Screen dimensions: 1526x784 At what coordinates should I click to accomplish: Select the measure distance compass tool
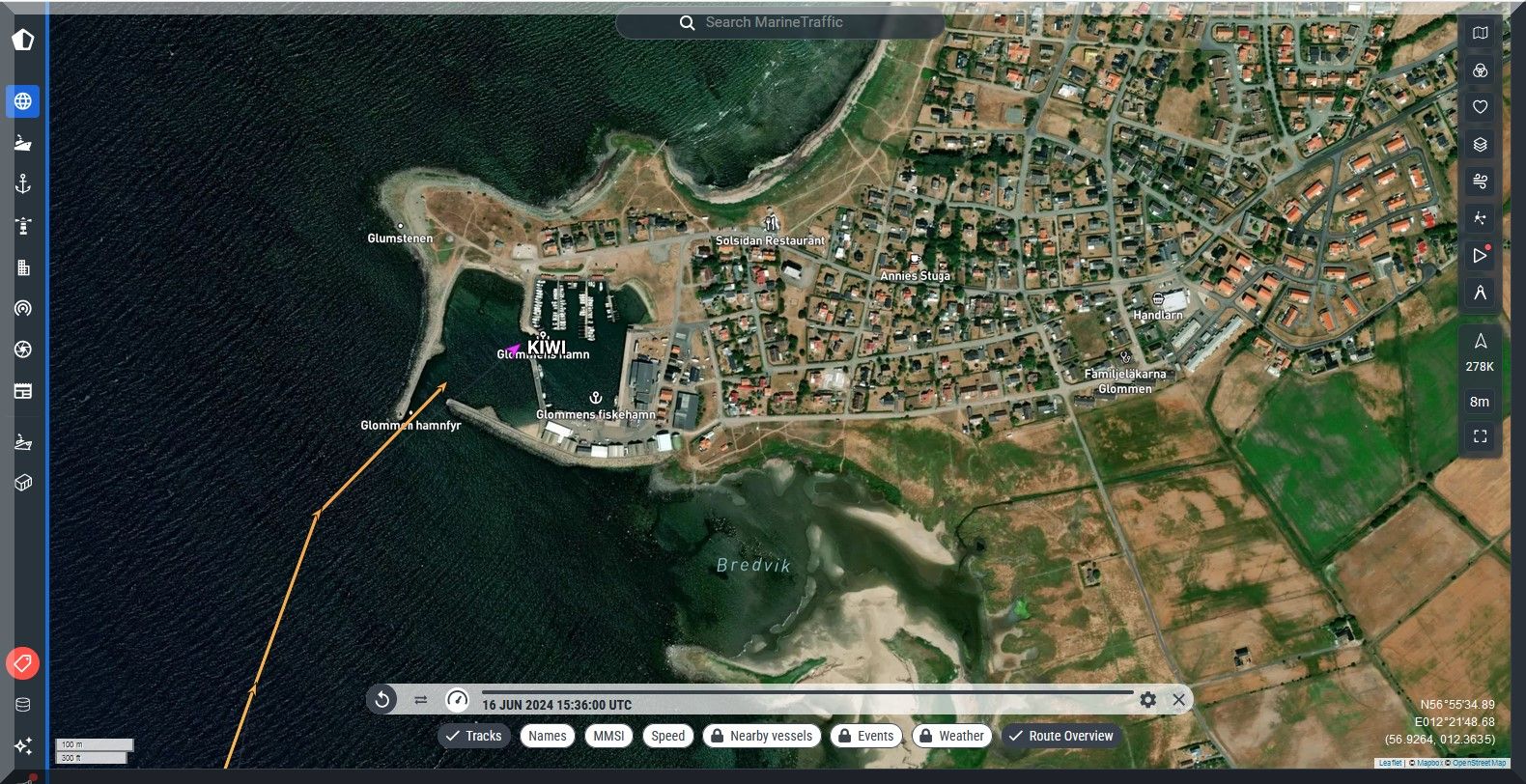1480,293
